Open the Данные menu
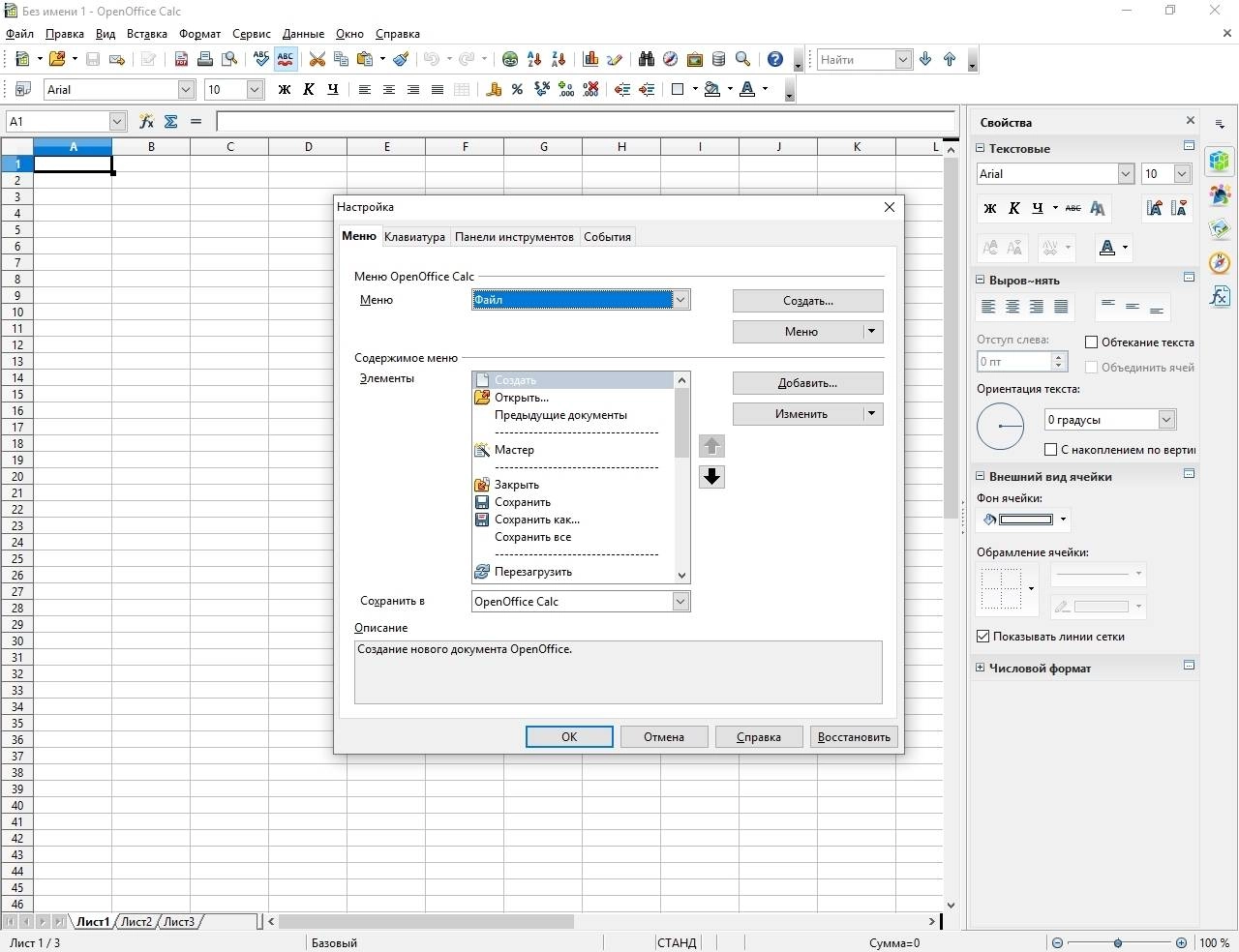Screen dimensions: 1239x952 point(303,34)
